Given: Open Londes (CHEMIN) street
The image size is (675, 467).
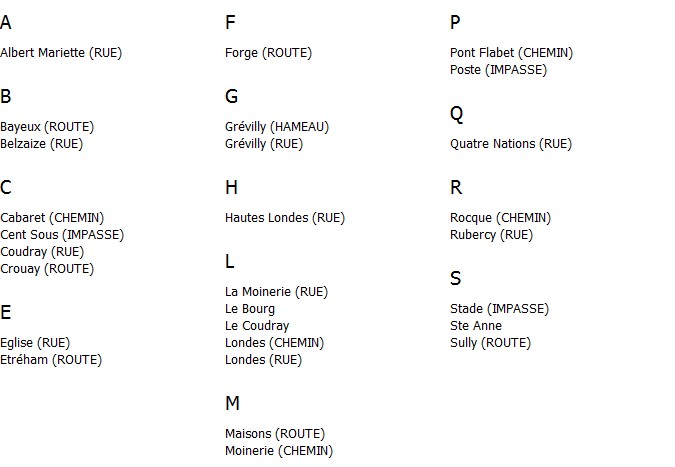Looking at the screenshot, I should click(275, 343).
